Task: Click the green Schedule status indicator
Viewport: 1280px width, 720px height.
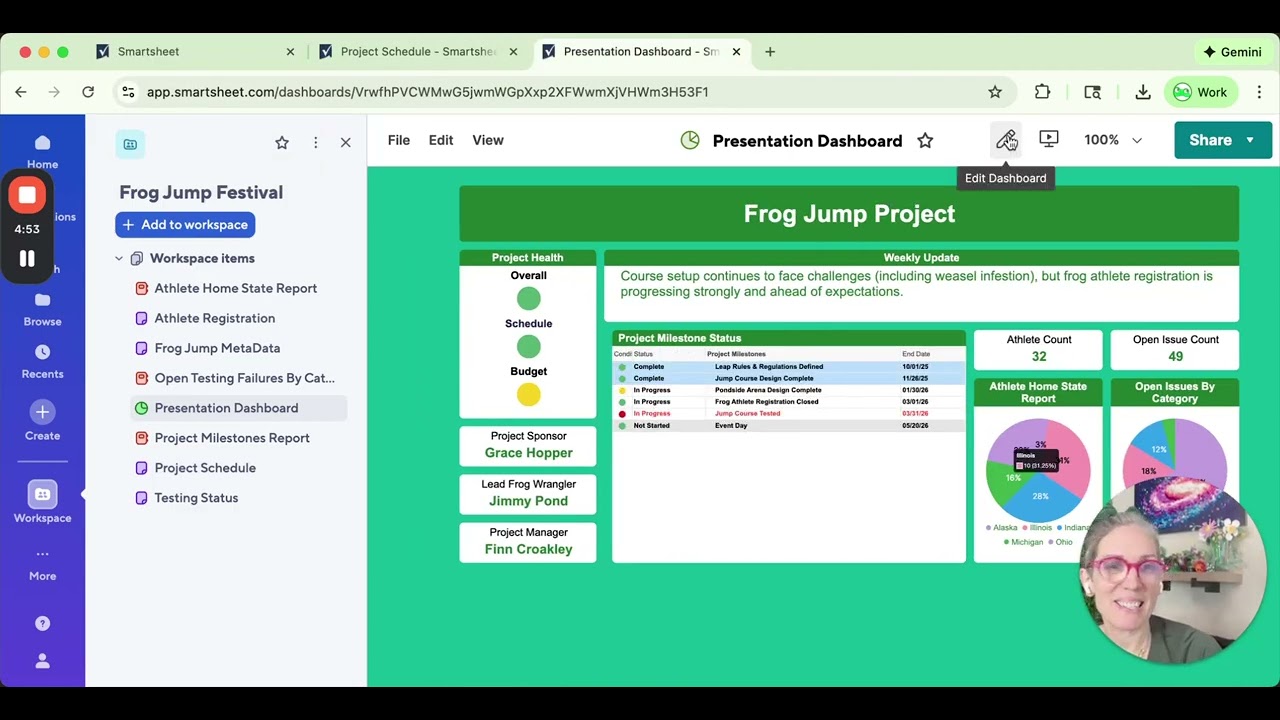Action: [x=528, y=347]
